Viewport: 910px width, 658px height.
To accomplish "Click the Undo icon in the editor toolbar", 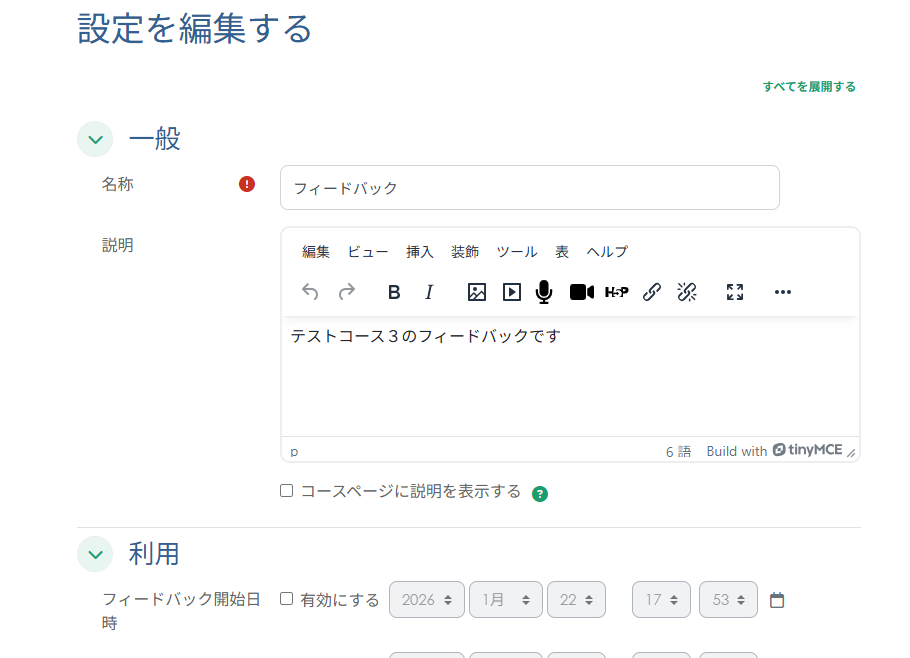I will click(x=310, y=292).
